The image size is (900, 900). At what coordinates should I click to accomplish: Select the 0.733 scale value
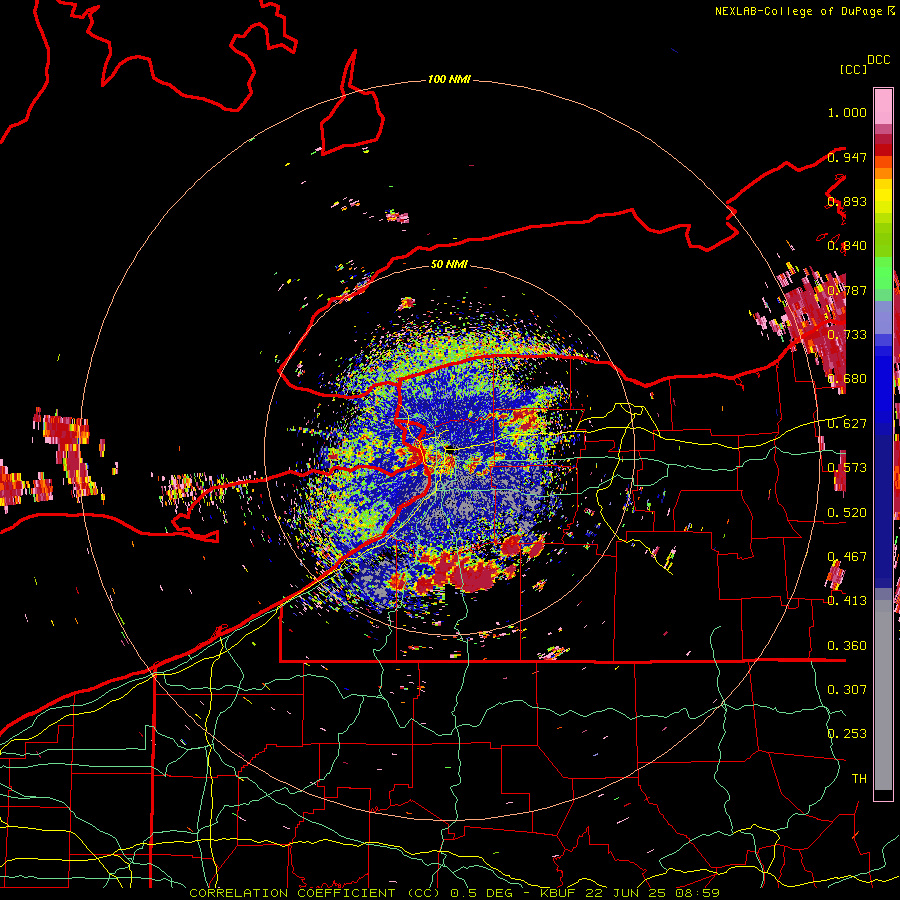847,335
